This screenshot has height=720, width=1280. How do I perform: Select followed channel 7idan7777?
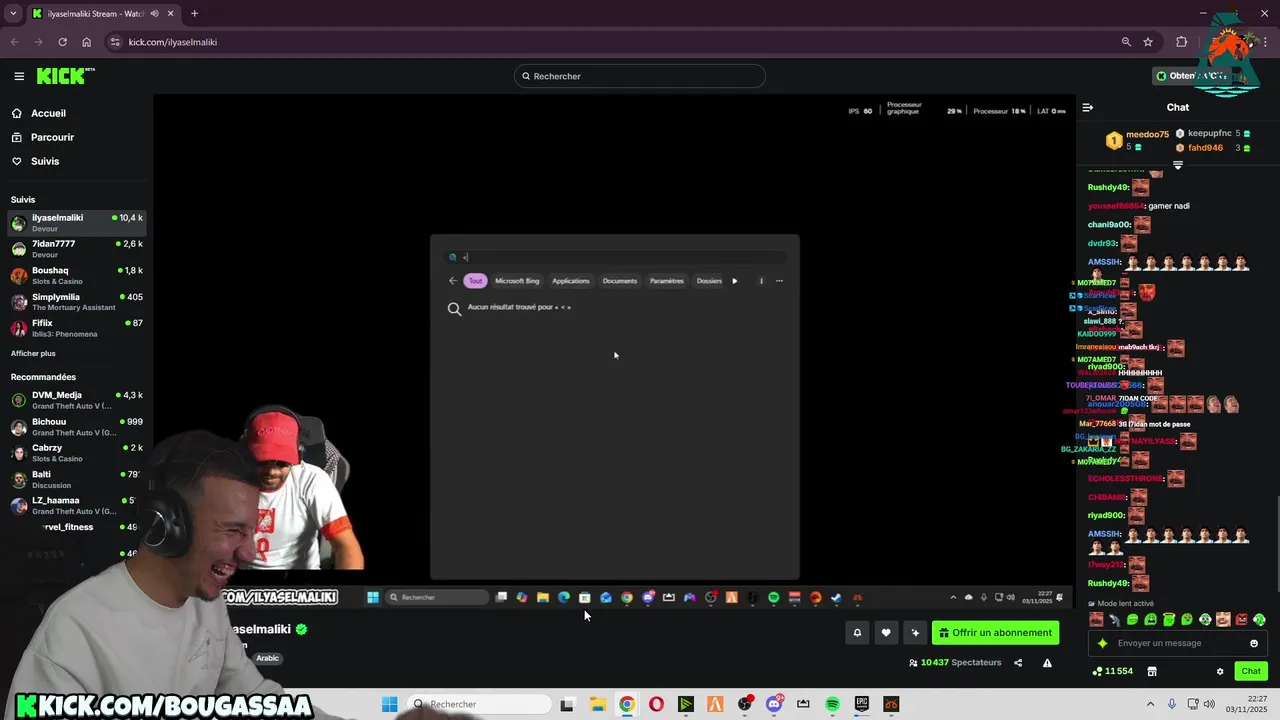(x=77, y=249)
